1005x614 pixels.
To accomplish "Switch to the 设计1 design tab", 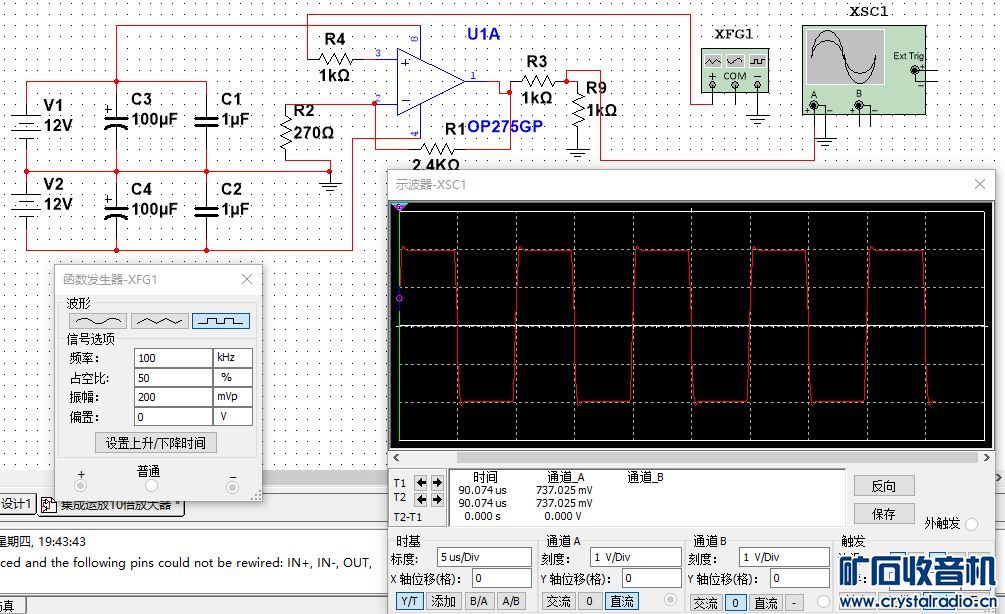I will pos(17,504).
